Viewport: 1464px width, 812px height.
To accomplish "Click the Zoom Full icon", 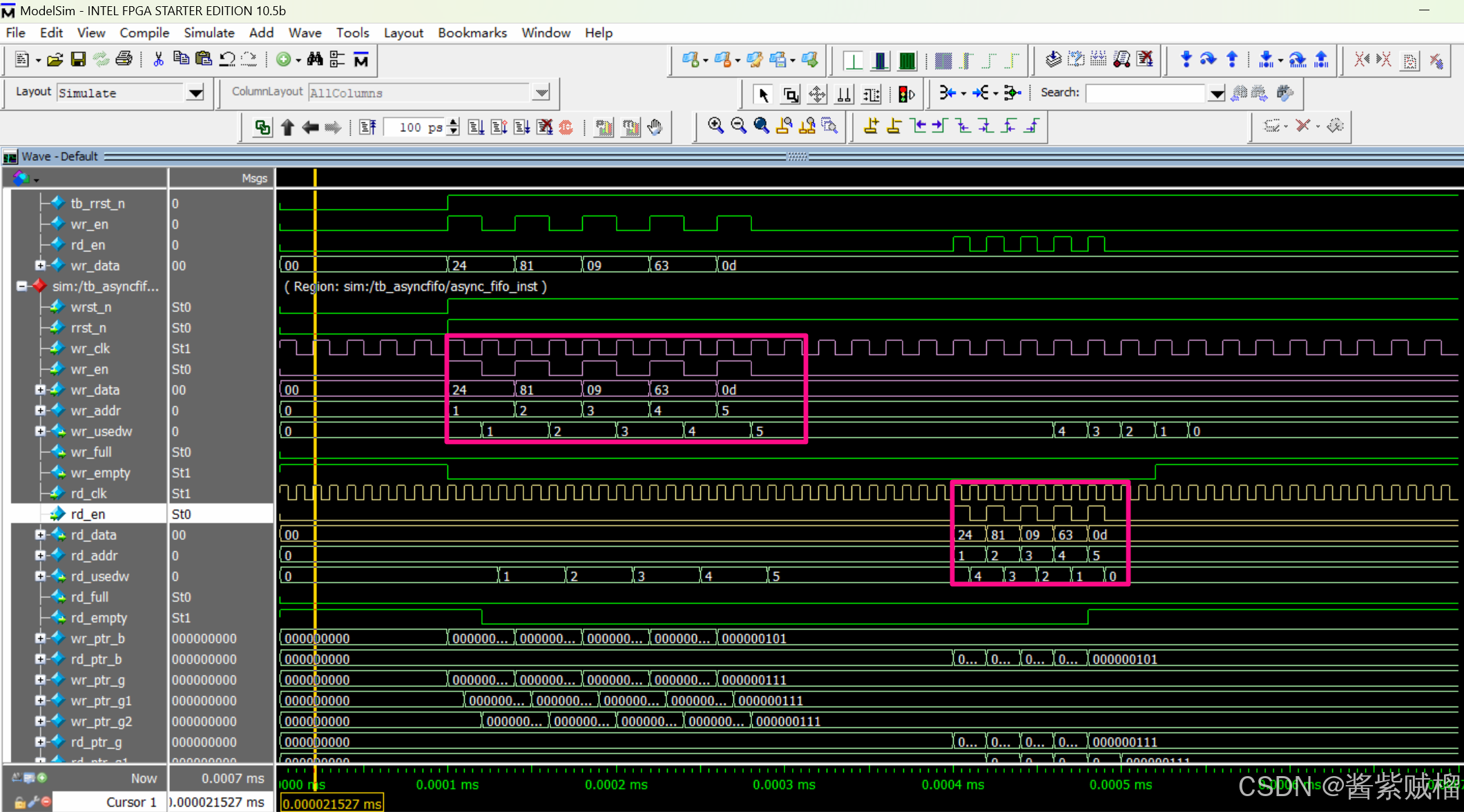I will [760, 126].
